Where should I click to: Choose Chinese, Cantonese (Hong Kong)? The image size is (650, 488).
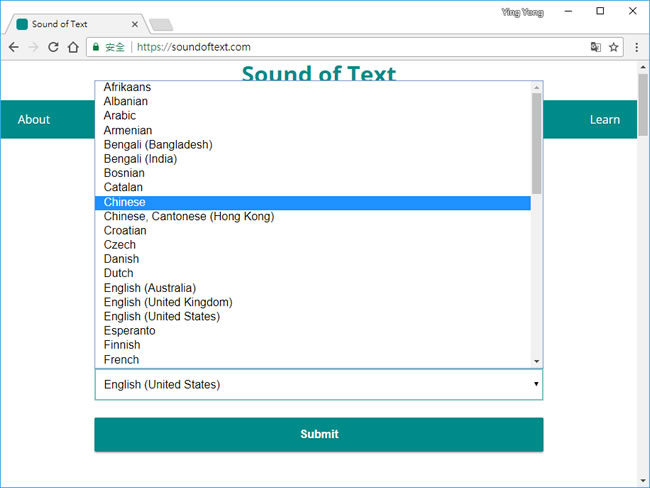pyautogui.click(x=313, y=216)
